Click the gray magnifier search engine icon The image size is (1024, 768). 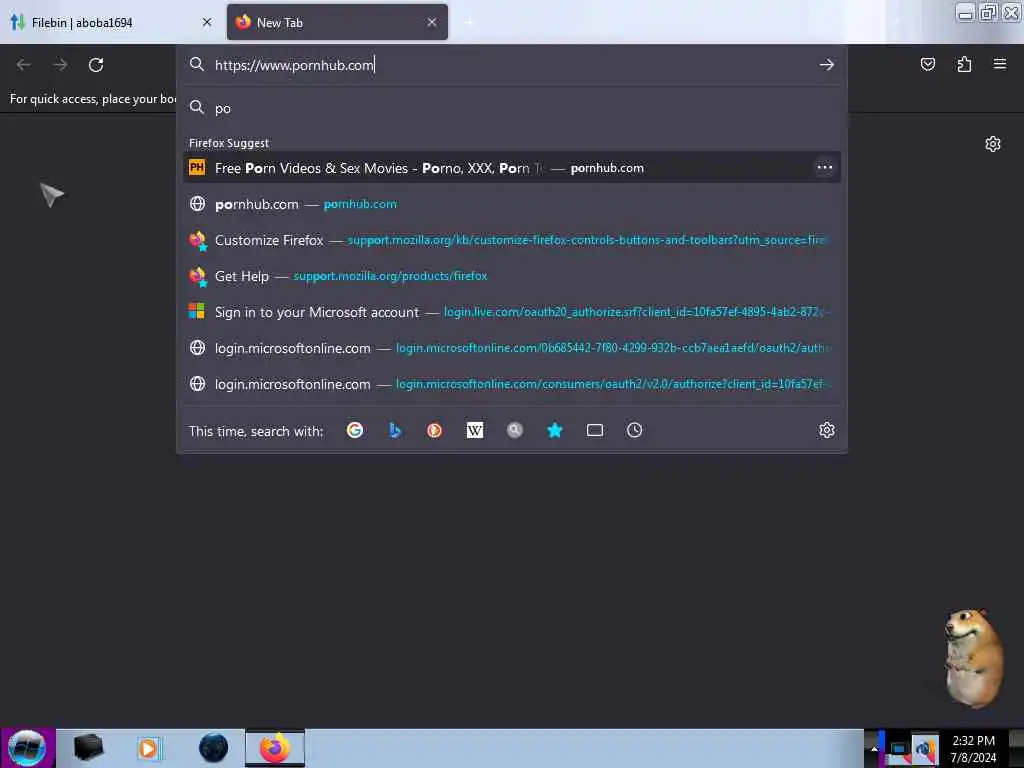pyautogui.click(x=515, y=430)
